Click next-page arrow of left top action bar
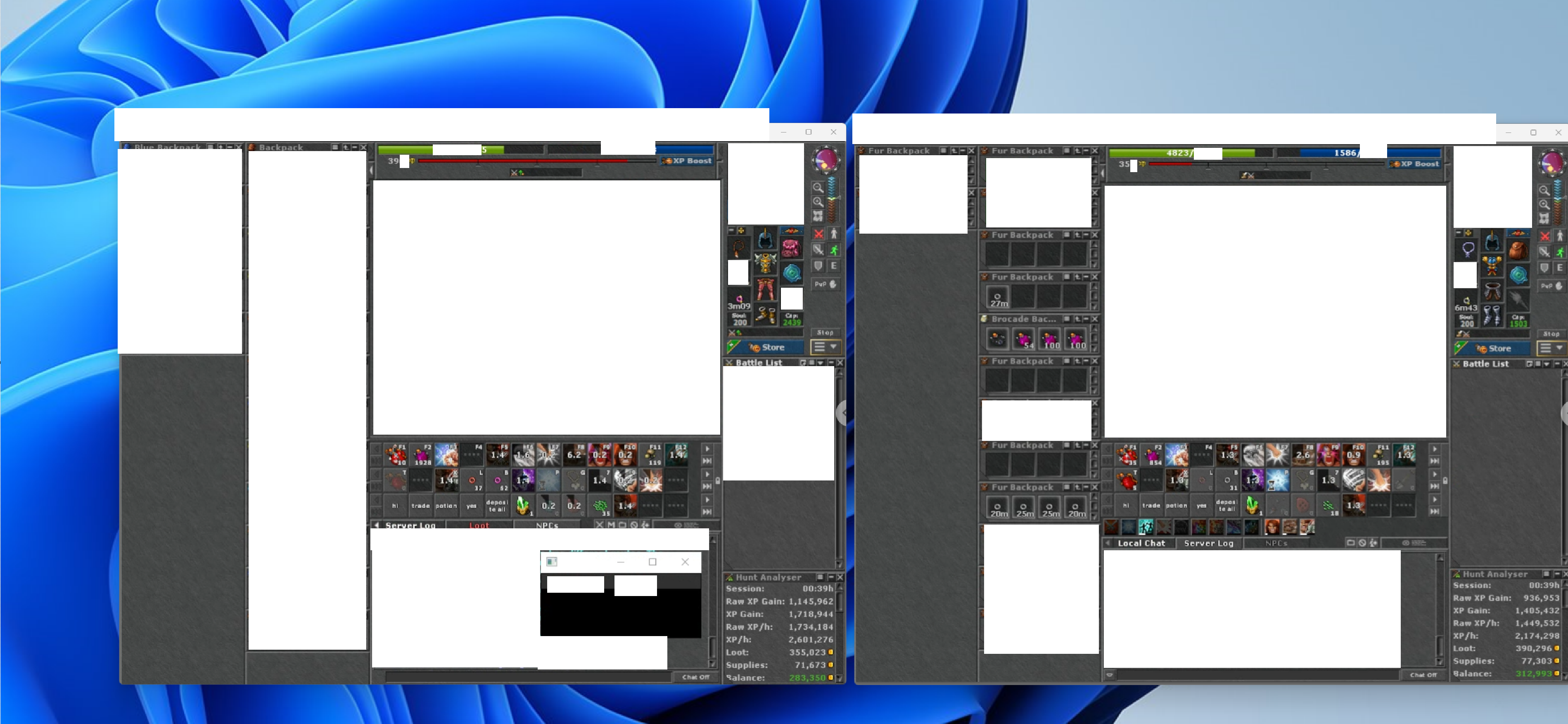 coord(707,448)
